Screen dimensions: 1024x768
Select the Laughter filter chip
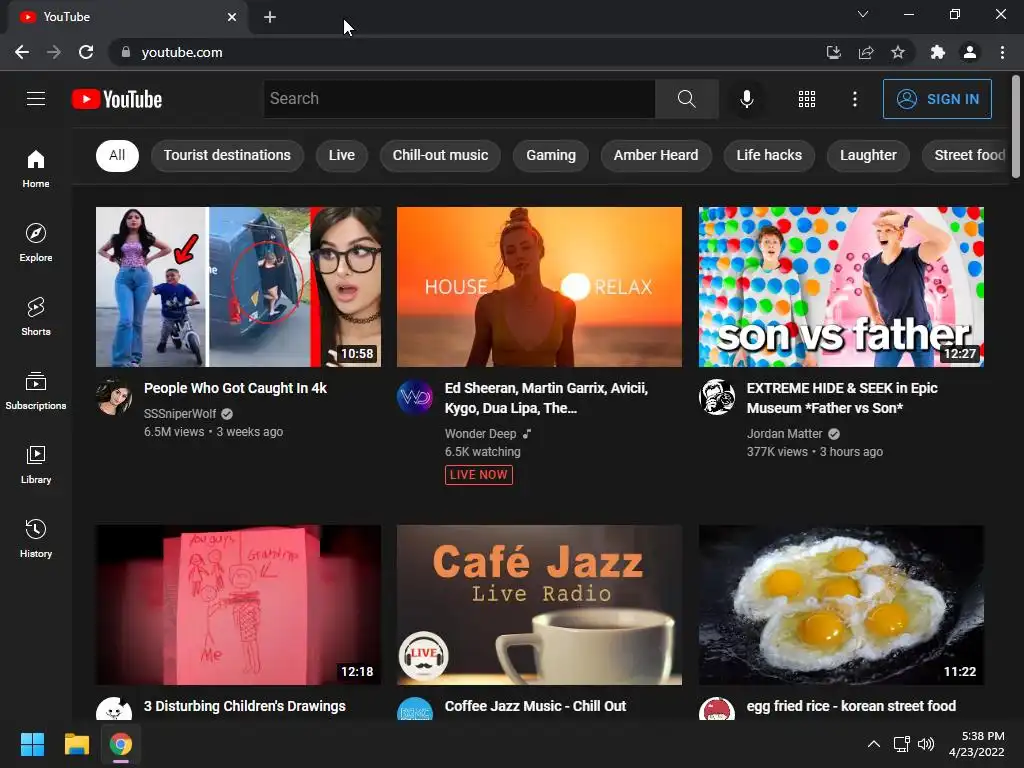(x=868, y=155)
